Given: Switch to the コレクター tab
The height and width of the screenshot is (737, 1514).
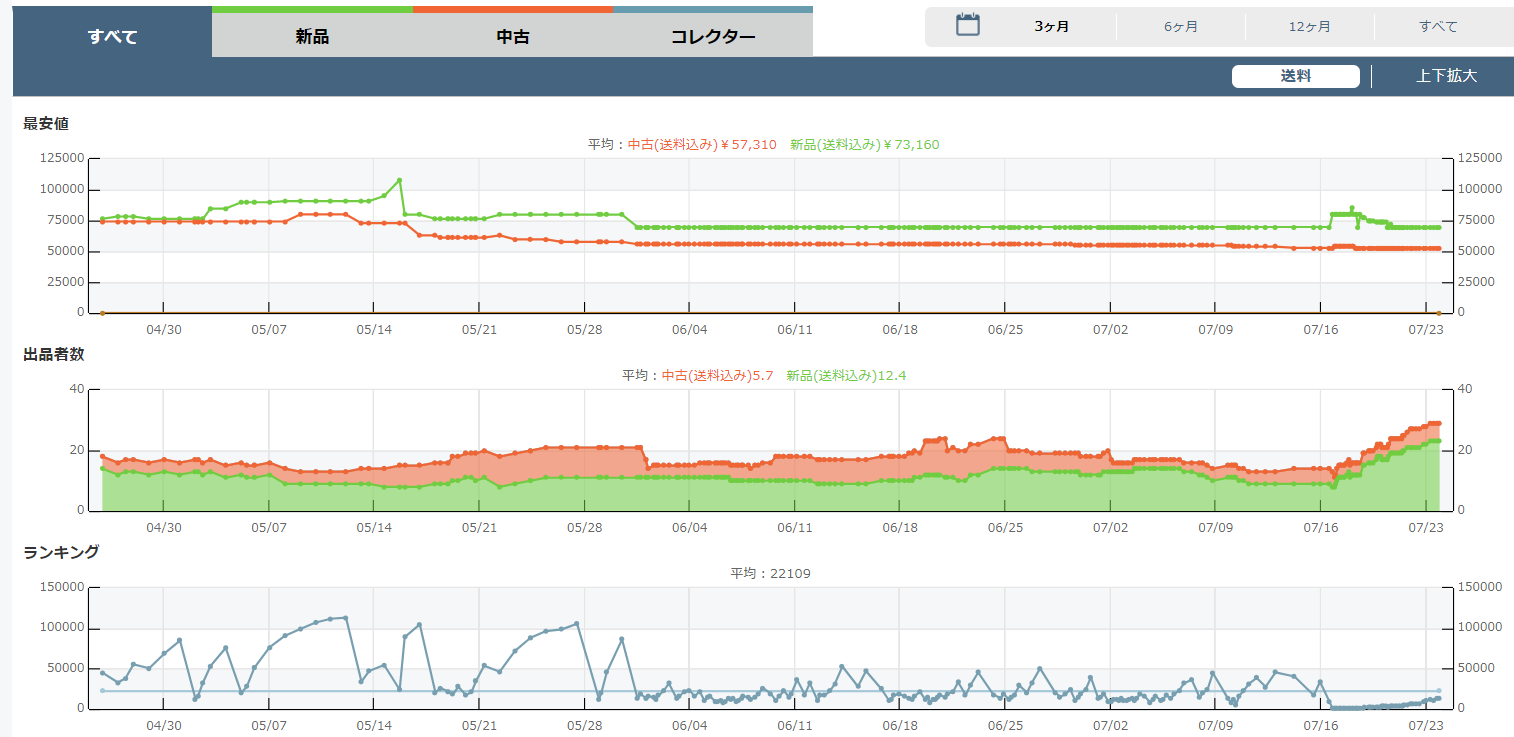Looking at the screenshot, I should click(x=713, y=37).
